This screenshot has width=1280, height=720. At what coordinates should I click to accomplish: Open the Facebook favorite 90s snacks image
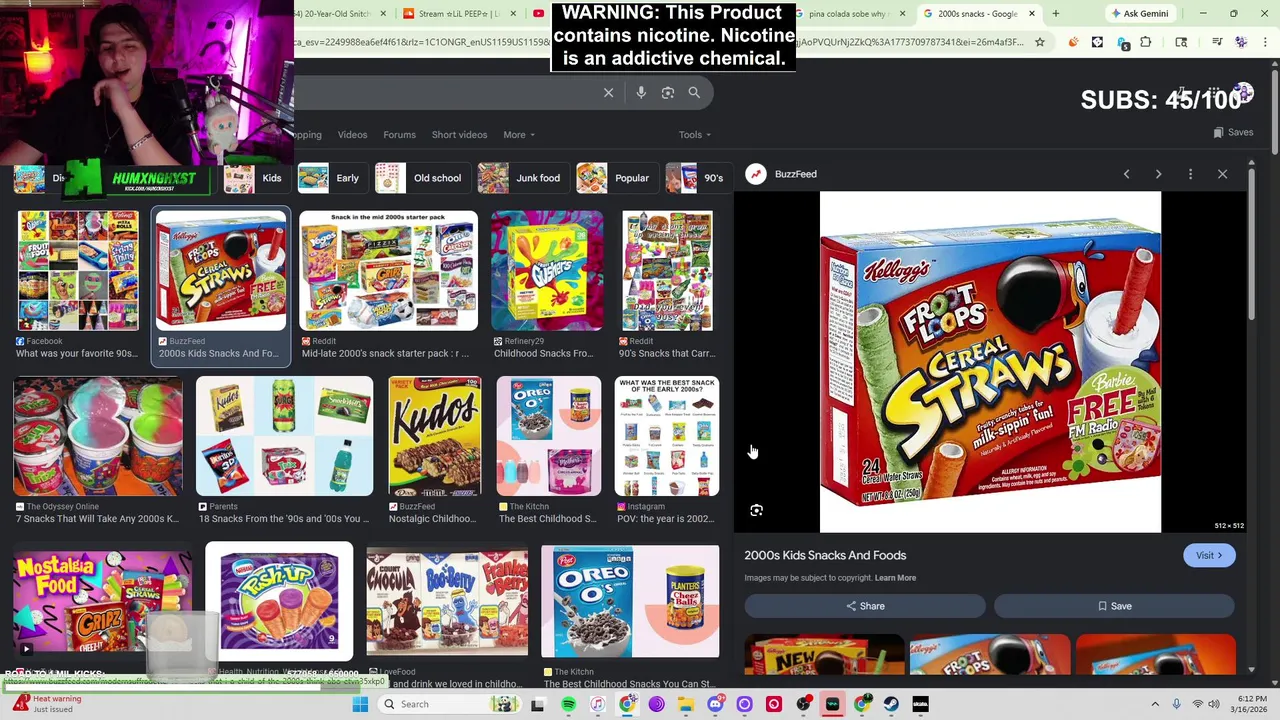pos(78,285)
